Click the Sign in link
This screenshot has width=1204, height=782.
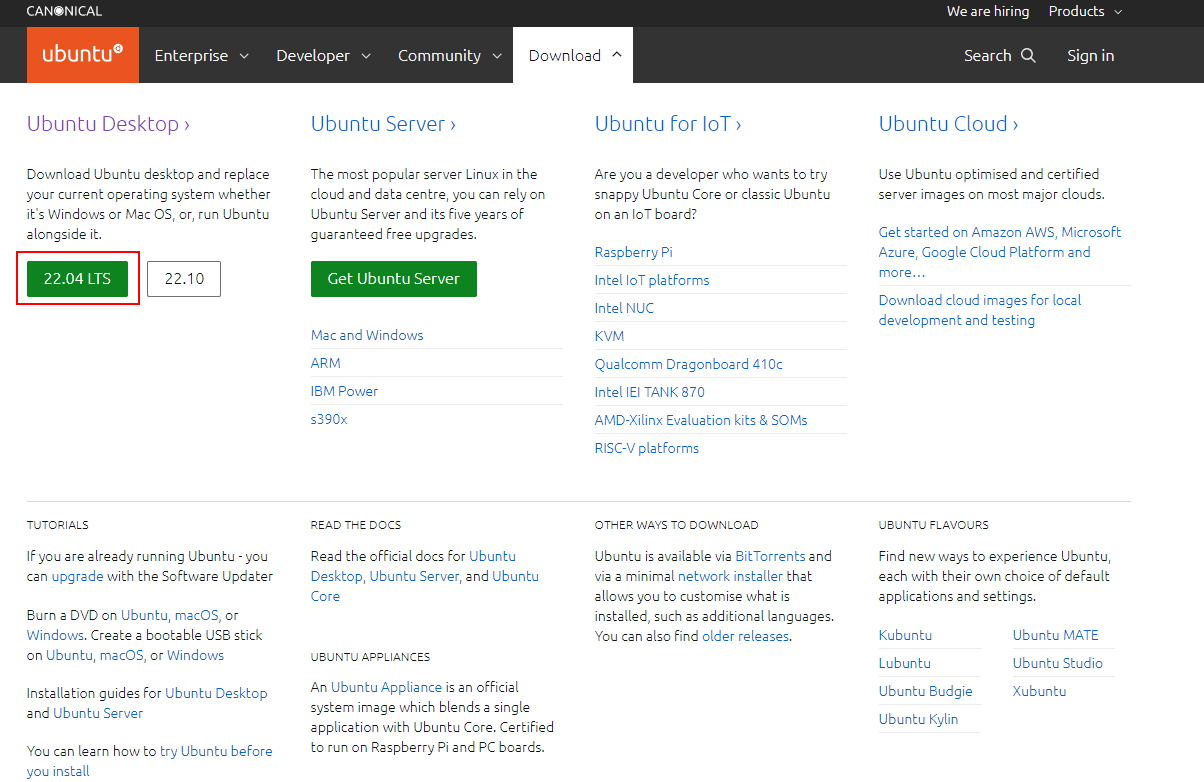(x=1090, y=56)
